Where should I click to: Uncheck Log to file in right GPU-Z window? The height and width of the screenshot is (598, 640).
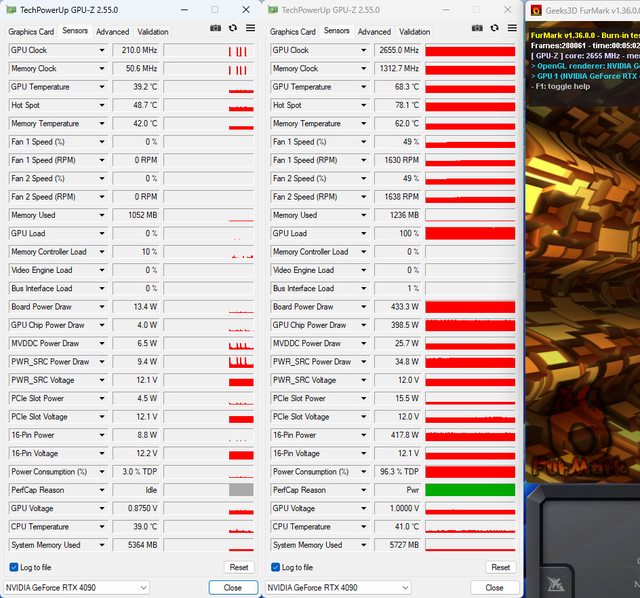pos(276,567)
